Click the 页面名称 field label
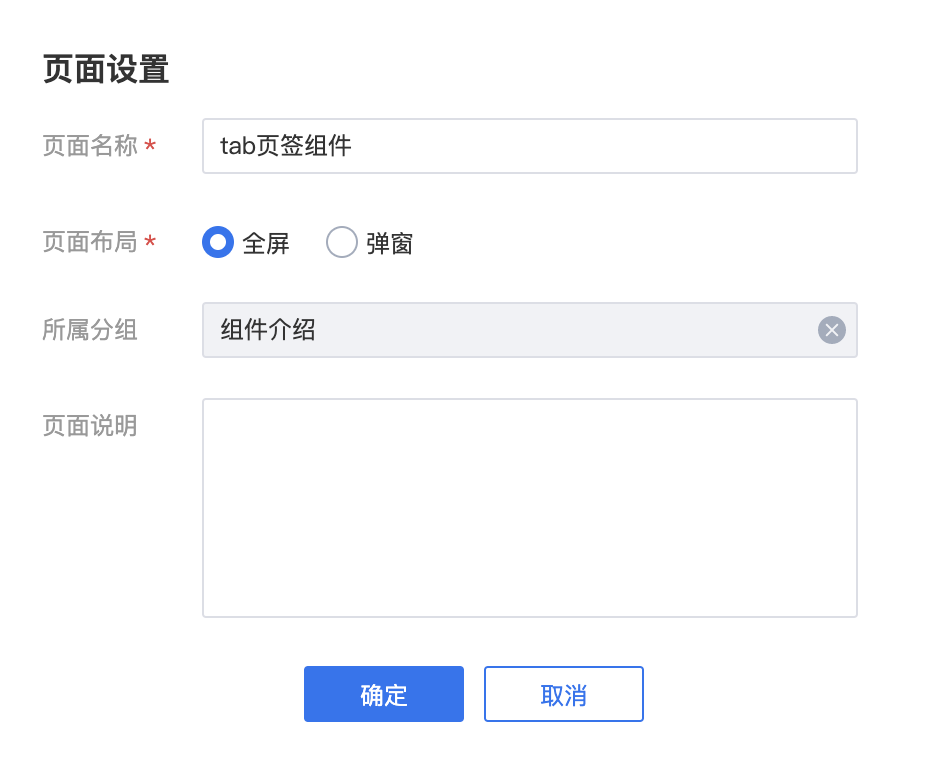 90,146
